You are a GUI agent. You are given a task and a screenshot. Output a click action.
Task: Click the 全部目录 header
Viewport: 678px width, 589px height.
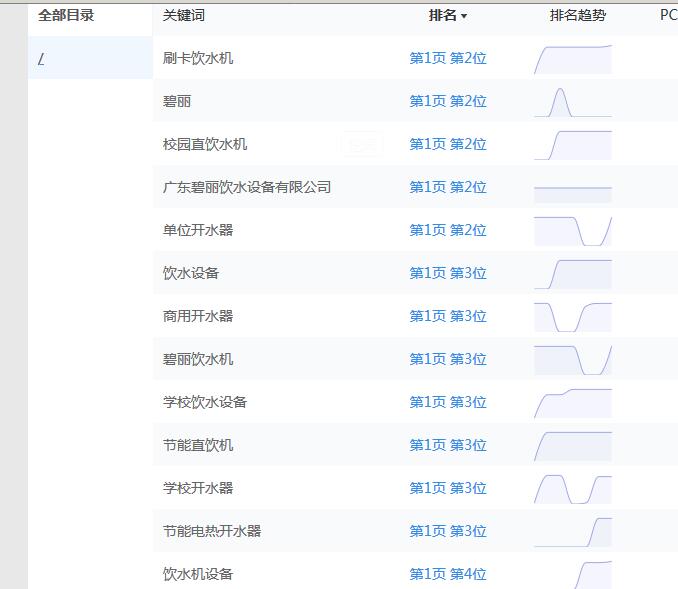(66, 16)
